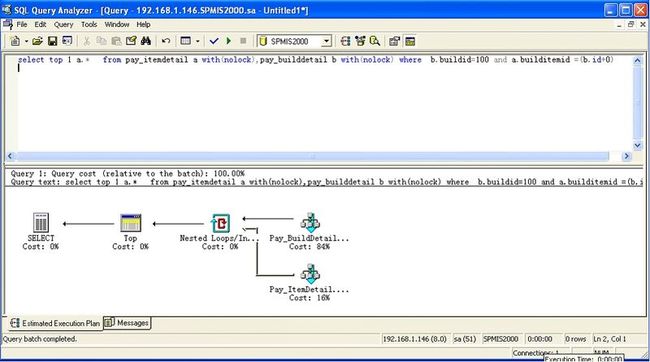650x362 pixels.
Task: Click the 'Query 1: Query cost' header line
Action: click(x=128, y=174)
